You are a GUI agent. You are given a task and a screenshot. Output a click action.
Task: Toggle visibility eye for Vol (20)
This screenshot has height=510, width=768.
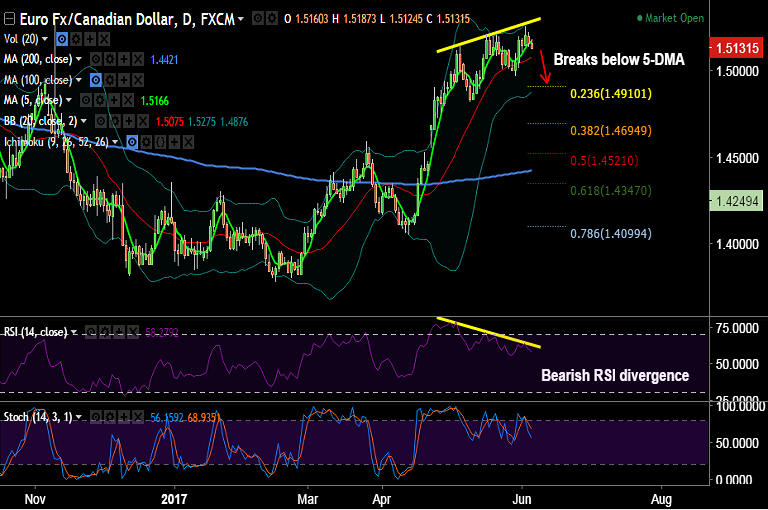pos(62,39)
